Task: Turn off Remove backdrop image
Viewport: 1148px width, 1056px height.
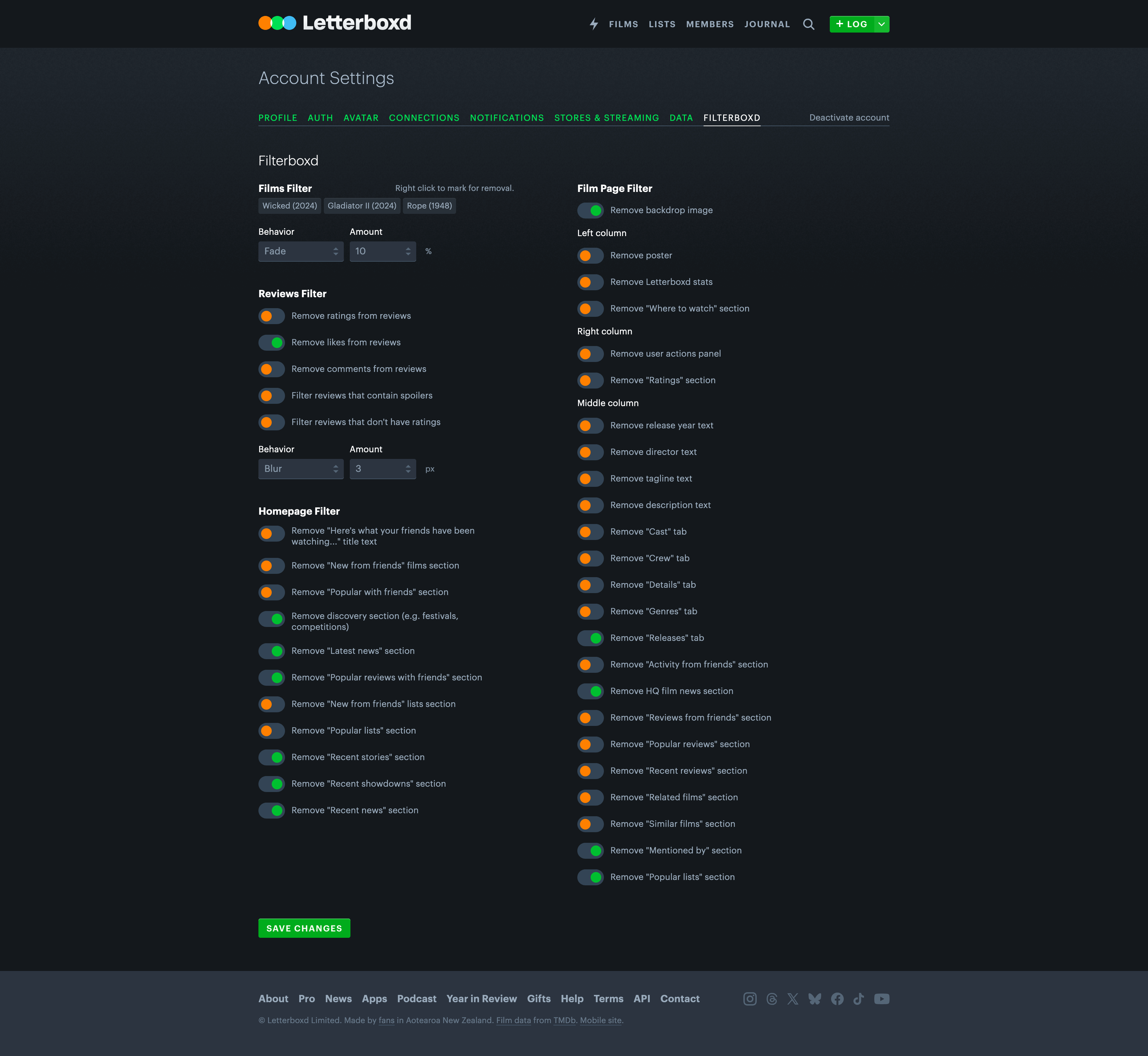Action: (x=590, y=210)
